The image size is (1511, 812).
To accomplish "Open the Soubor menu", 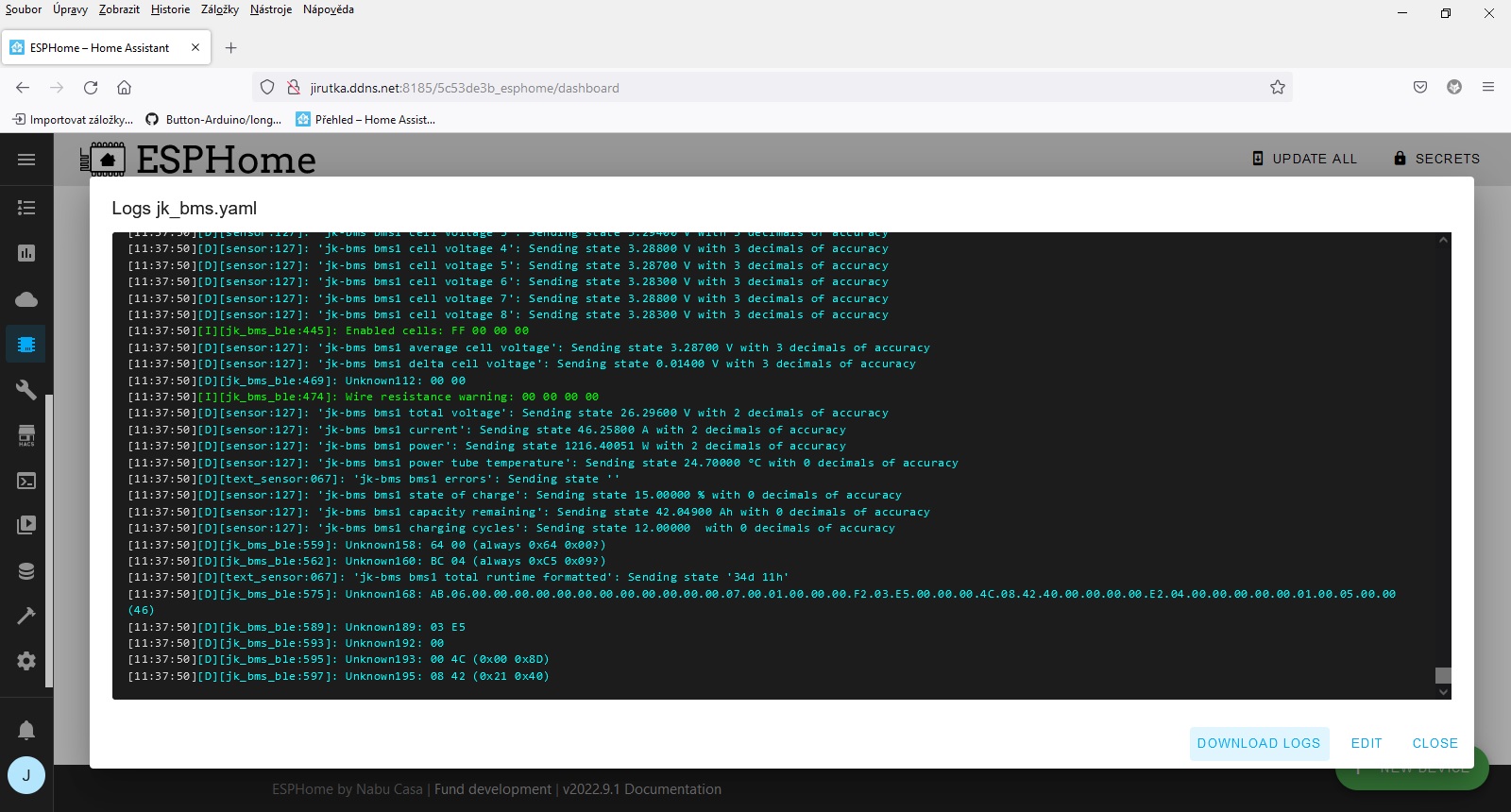I will point(24,9).
